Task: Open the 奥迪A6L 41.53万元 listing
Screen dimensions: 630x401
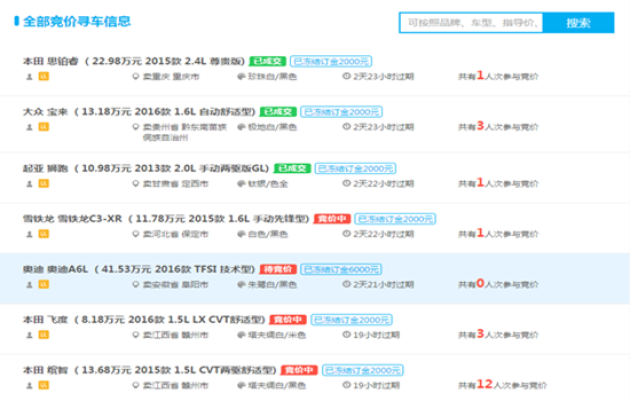Action: [x=139, y=269]
